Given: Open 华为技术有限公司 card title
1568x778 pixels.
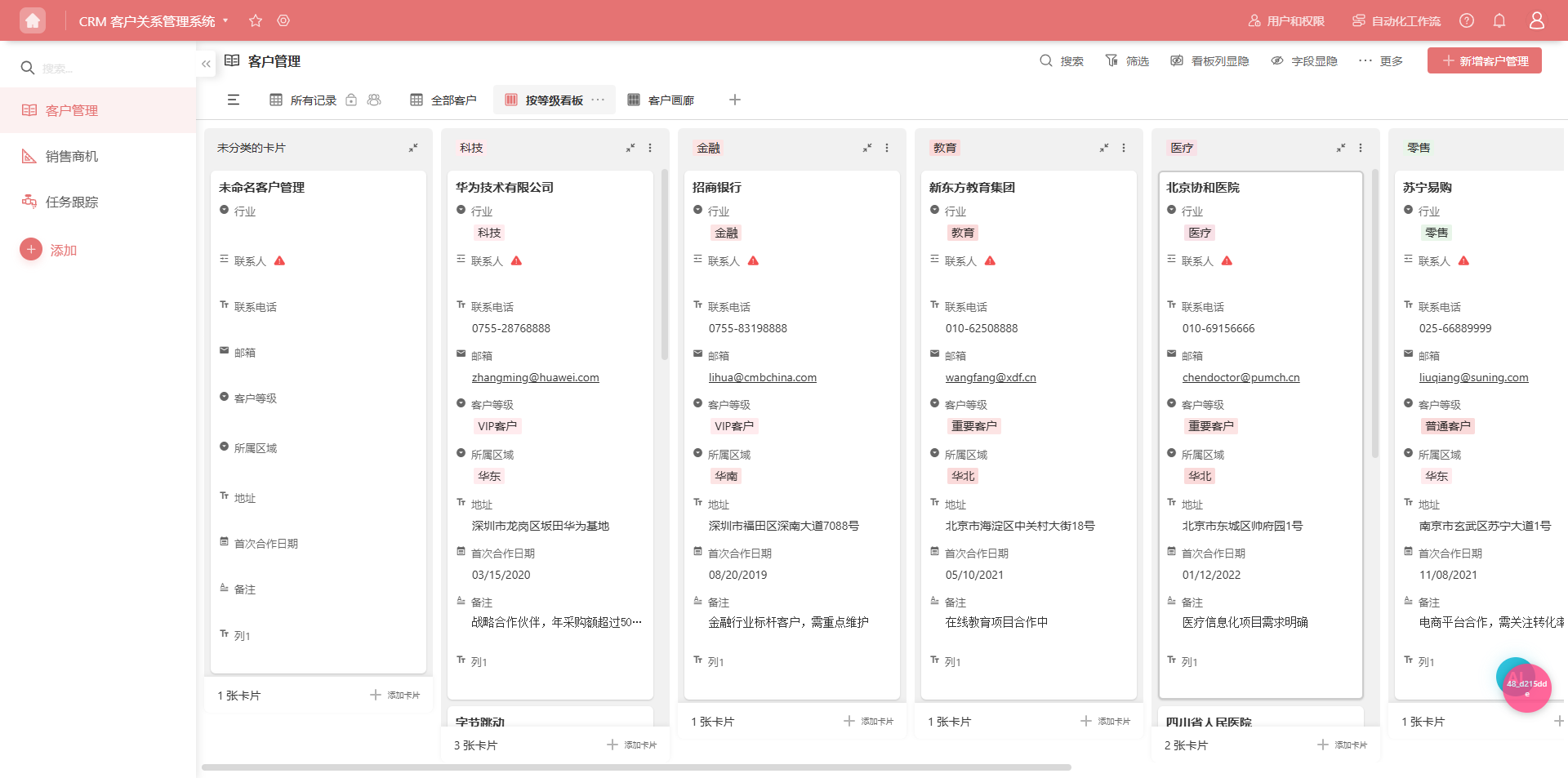Looking at the screenshot, I should pyautogui.click(x=505, y=187).
